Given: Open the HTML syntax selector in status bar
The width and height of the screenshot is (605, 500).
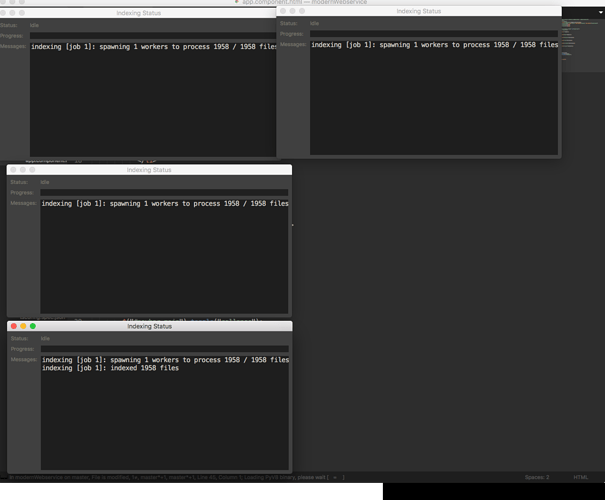Looking at the screenshot, I should point(582,478).
